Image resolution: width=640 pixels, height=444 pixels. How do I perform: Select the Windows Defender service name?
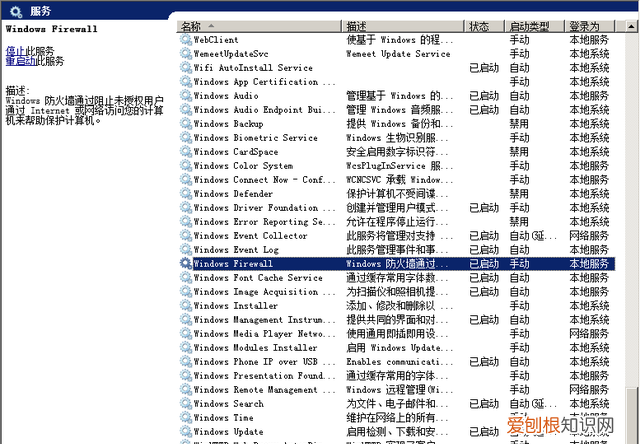tap(233, 193)
